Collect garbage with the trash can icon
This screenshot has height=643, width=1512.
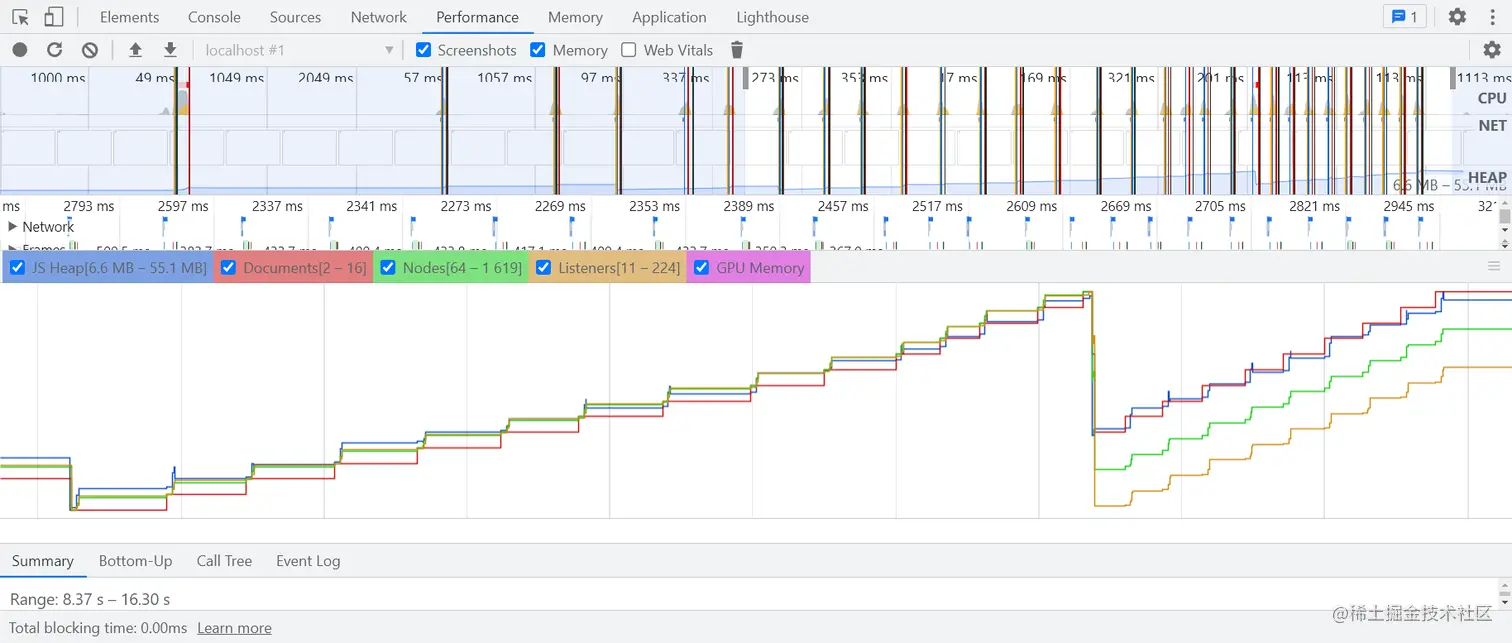pyautogui.click(x=737, y=50)
